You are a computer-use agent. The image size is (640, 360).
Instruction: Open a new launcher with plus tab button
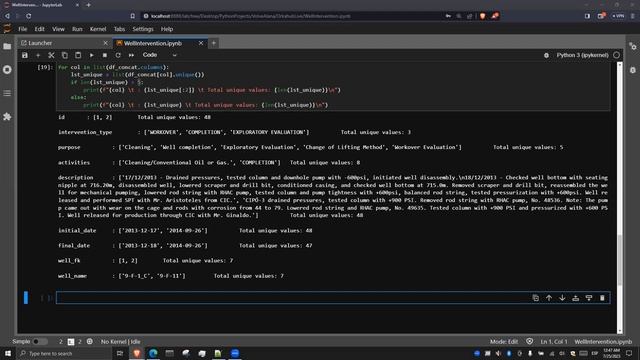point(213,43)
